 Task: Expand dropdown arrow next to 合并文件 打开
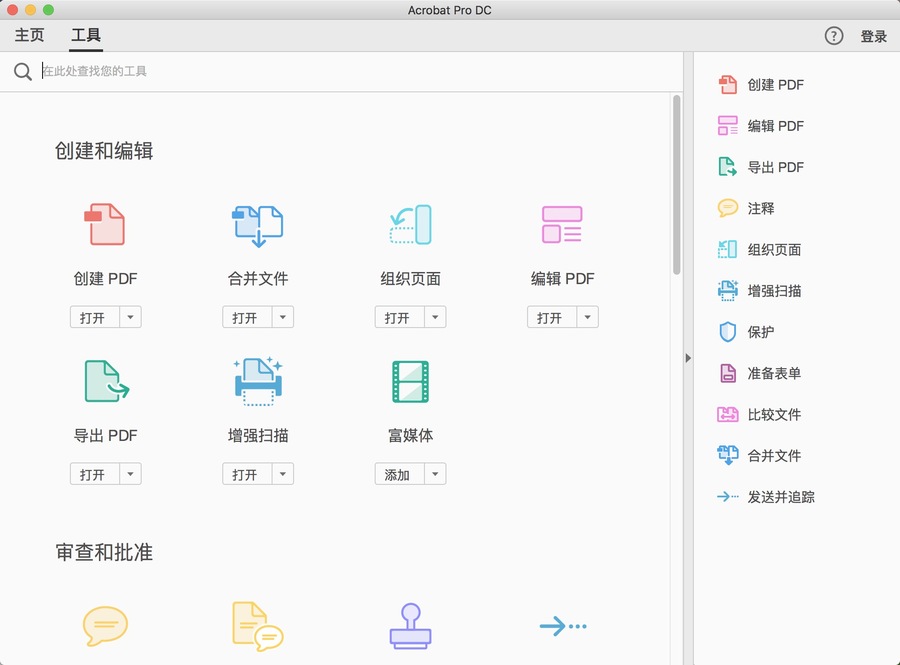tap(283, 317)
